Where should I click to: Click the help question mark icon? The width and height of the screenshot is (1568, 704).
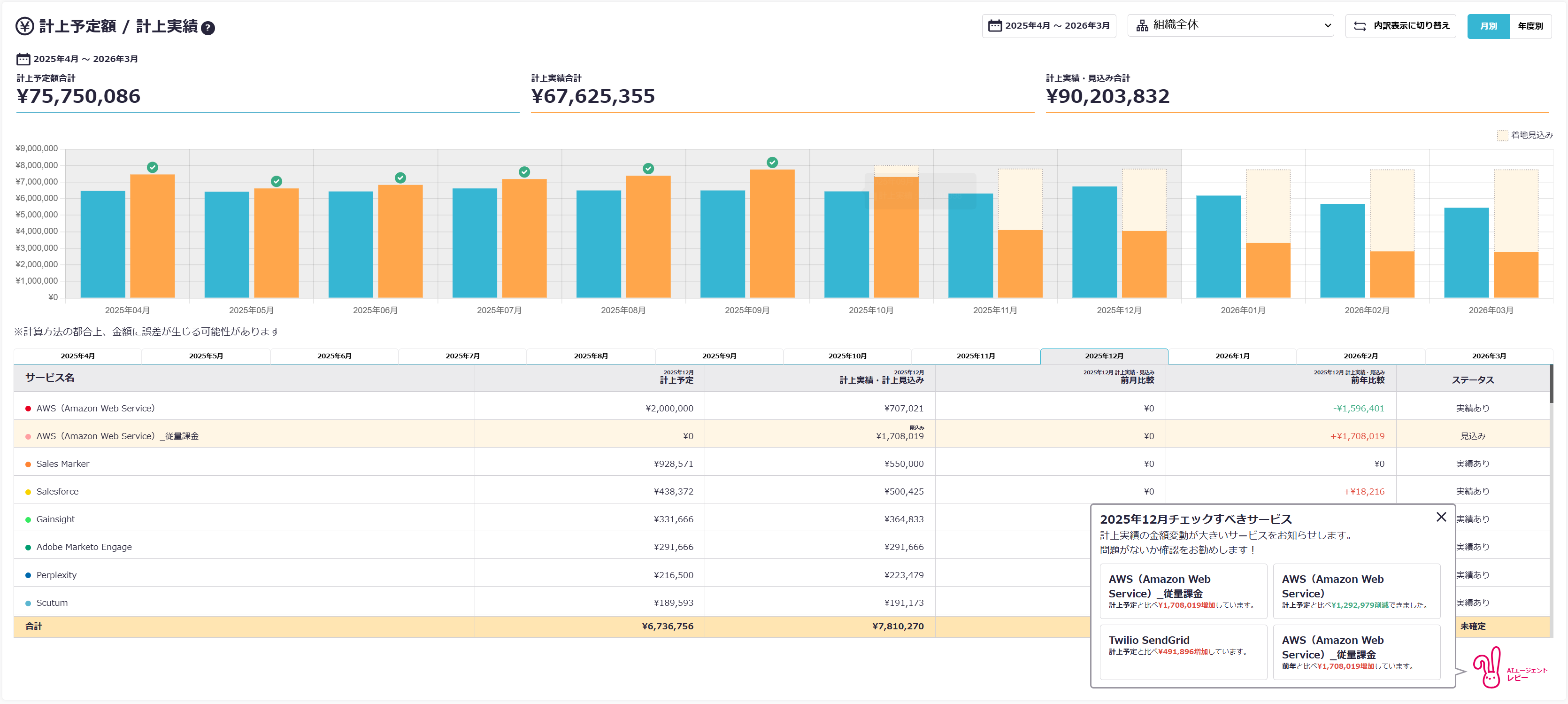tap(208, 28)
